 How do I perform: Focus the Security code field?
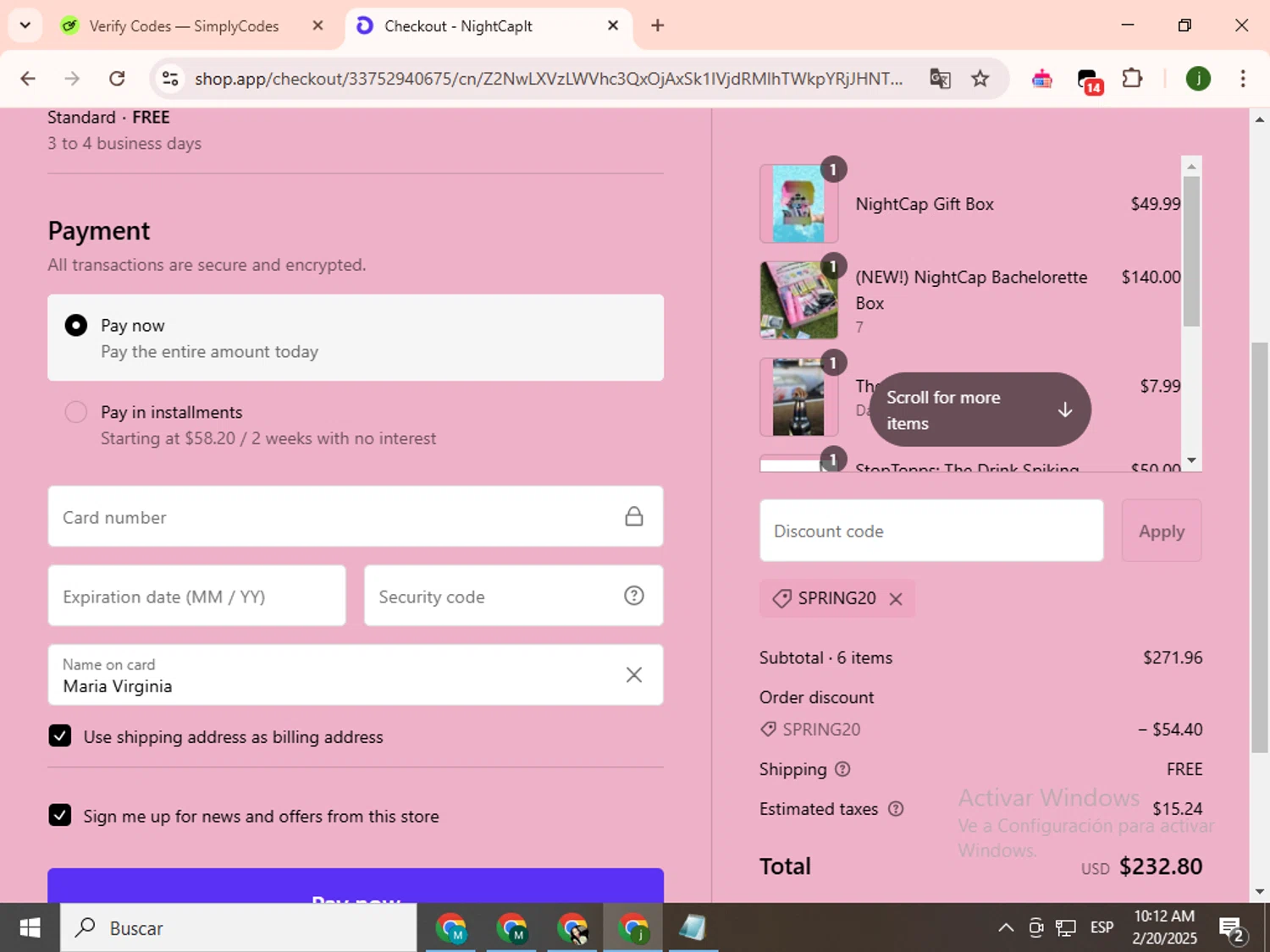click(x=513, y=596)
